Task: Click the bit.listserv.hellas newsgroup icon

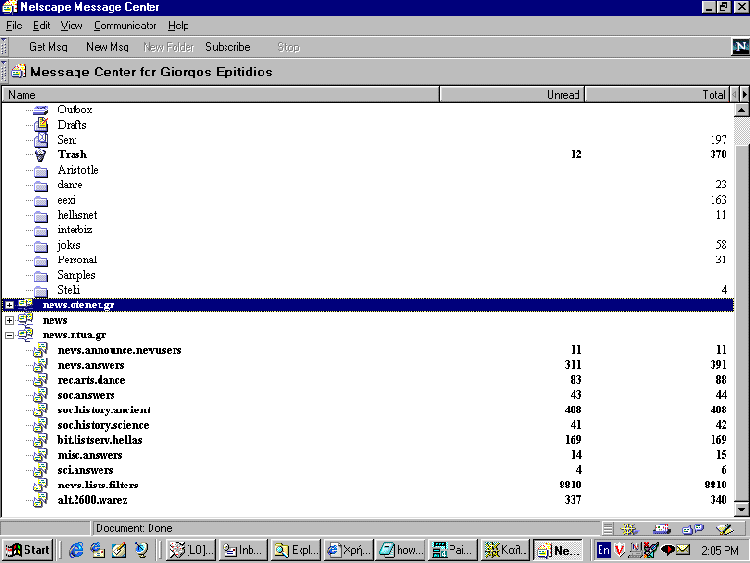Action: coord(41,440)
